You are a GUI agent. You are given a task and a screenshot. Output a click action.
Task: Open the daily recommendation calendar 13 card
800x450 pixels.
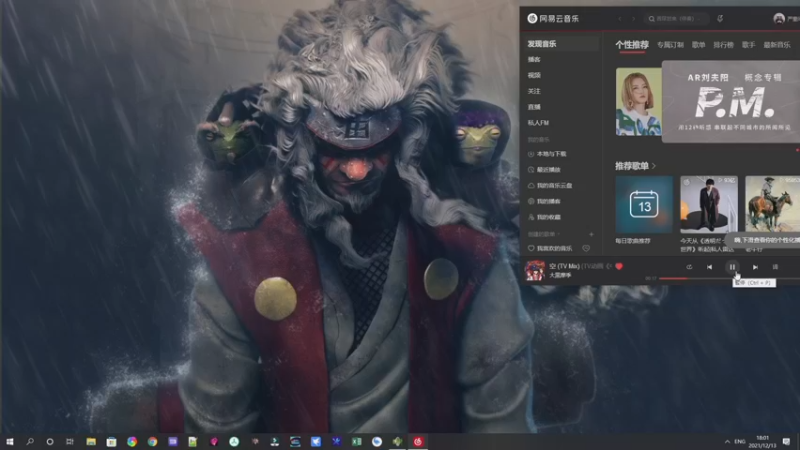click(x=644, y=205)
